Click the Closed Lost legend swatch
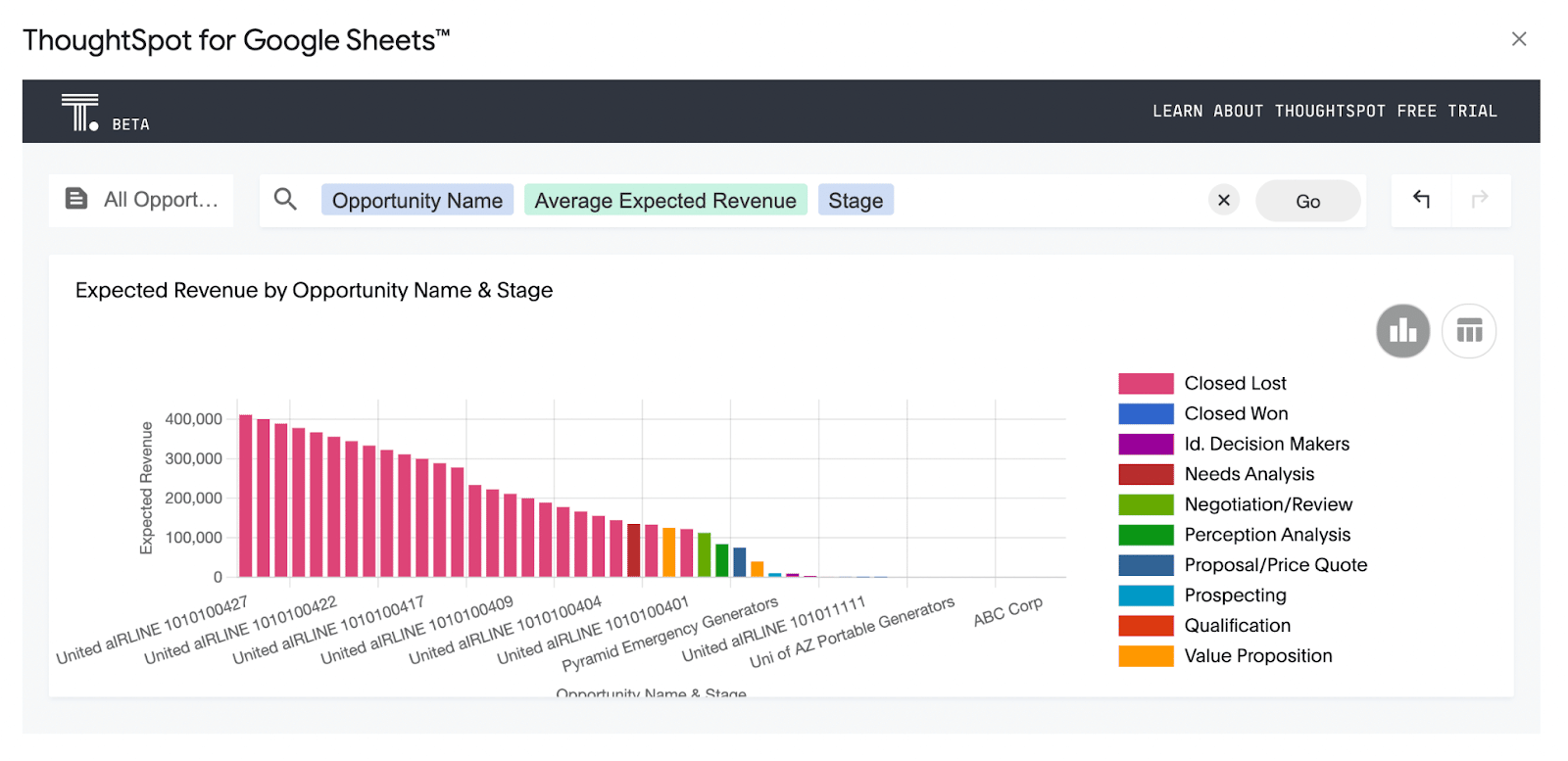This screenshot has width=1568, height=761. pos(1146,383)
